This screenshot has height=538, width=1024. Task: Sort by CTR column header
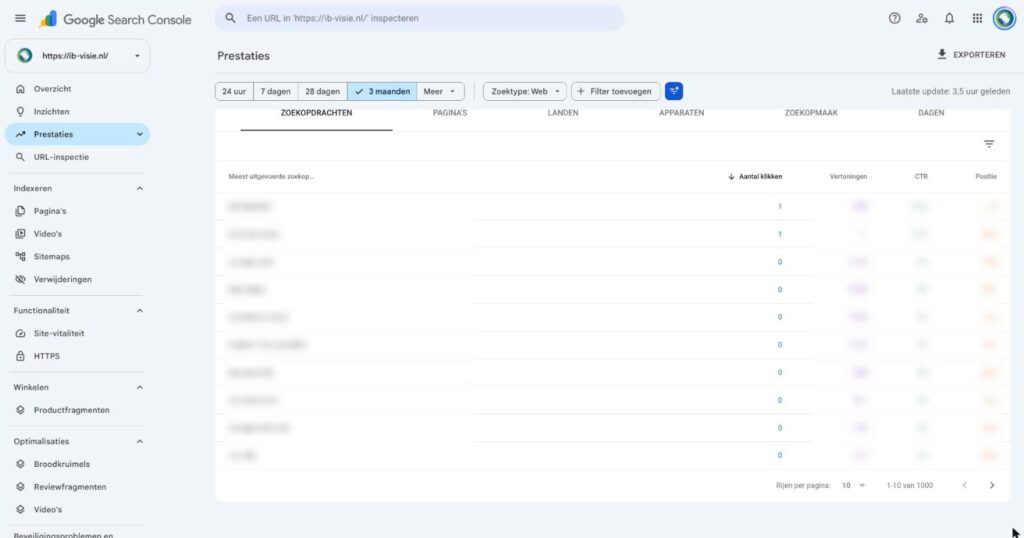coord(921,176)
